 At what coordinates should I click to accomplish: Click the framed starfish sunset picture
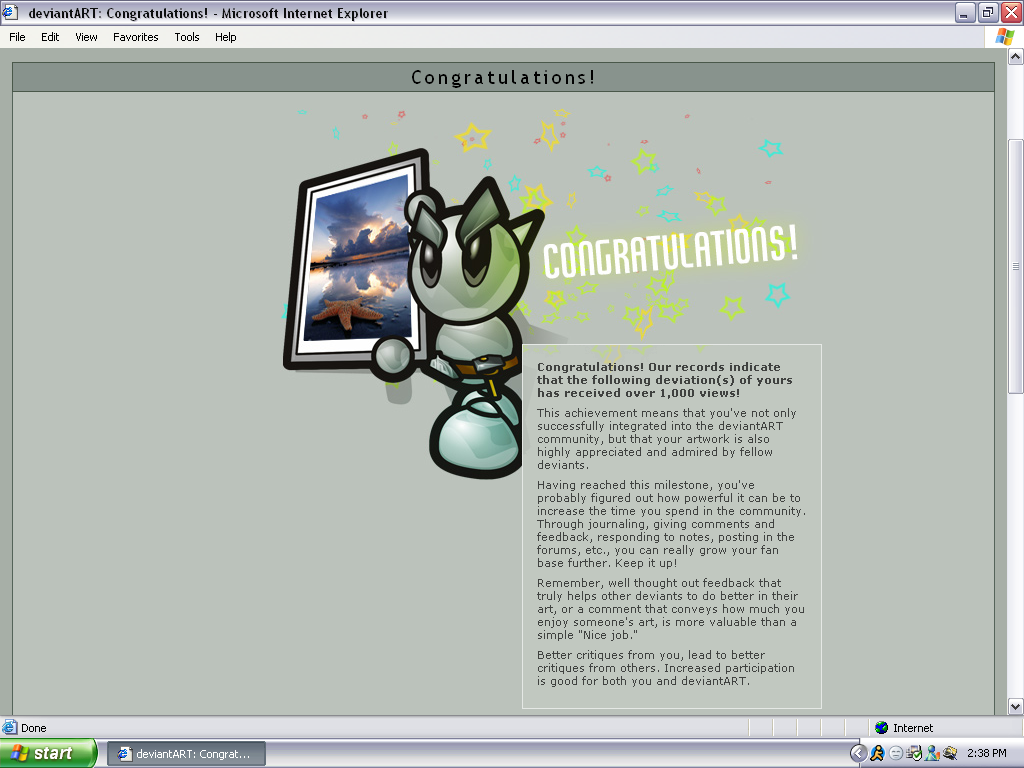[358, 260]
